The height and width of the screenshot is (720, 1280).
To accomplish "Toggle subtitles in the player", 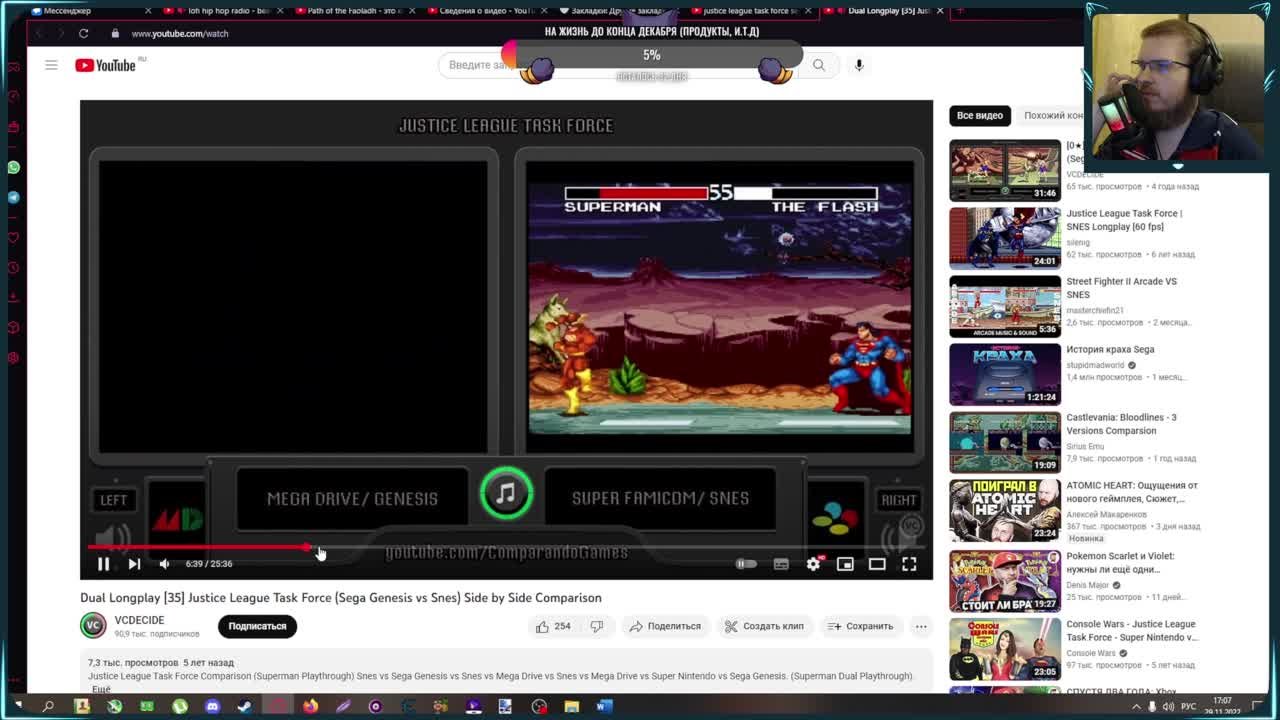I will [781, 564].
